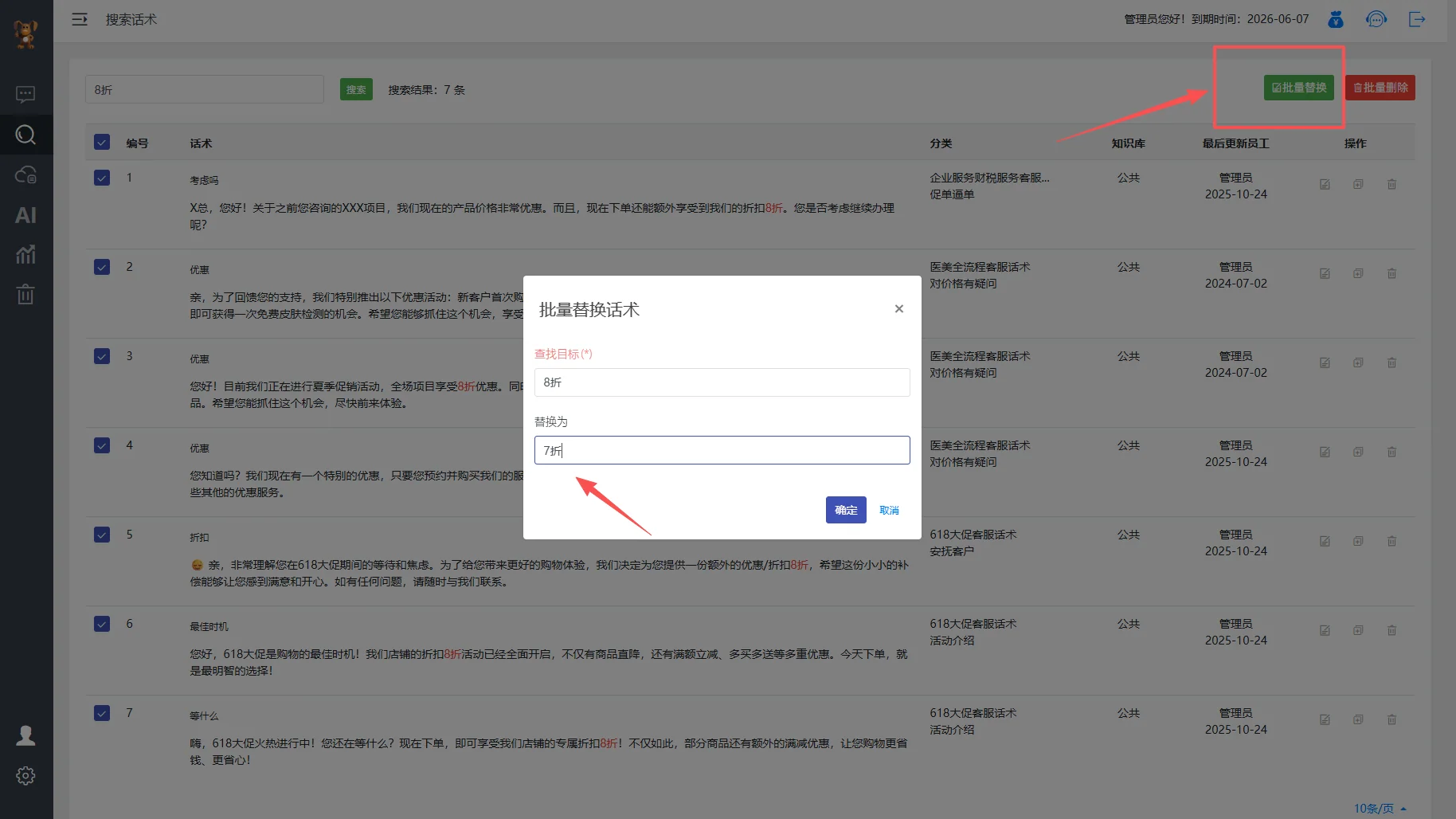1456x819 pixels.
Task: Click 取消 to cancel the replace dialog
Action: click(x=889, y=510)
